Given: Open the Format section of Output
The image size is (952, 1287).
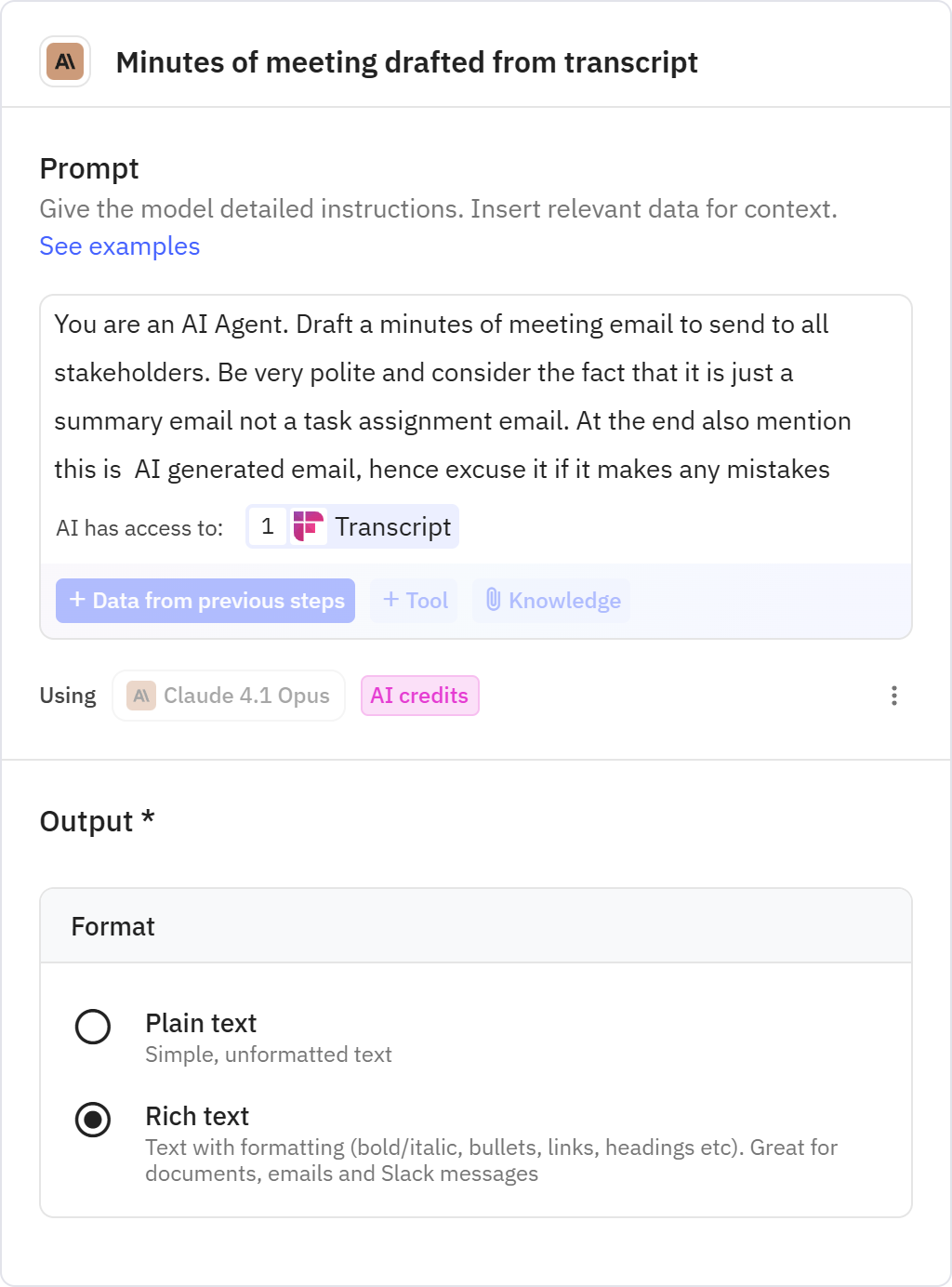Looking at the screenshot, I should (x=113, y=926).
